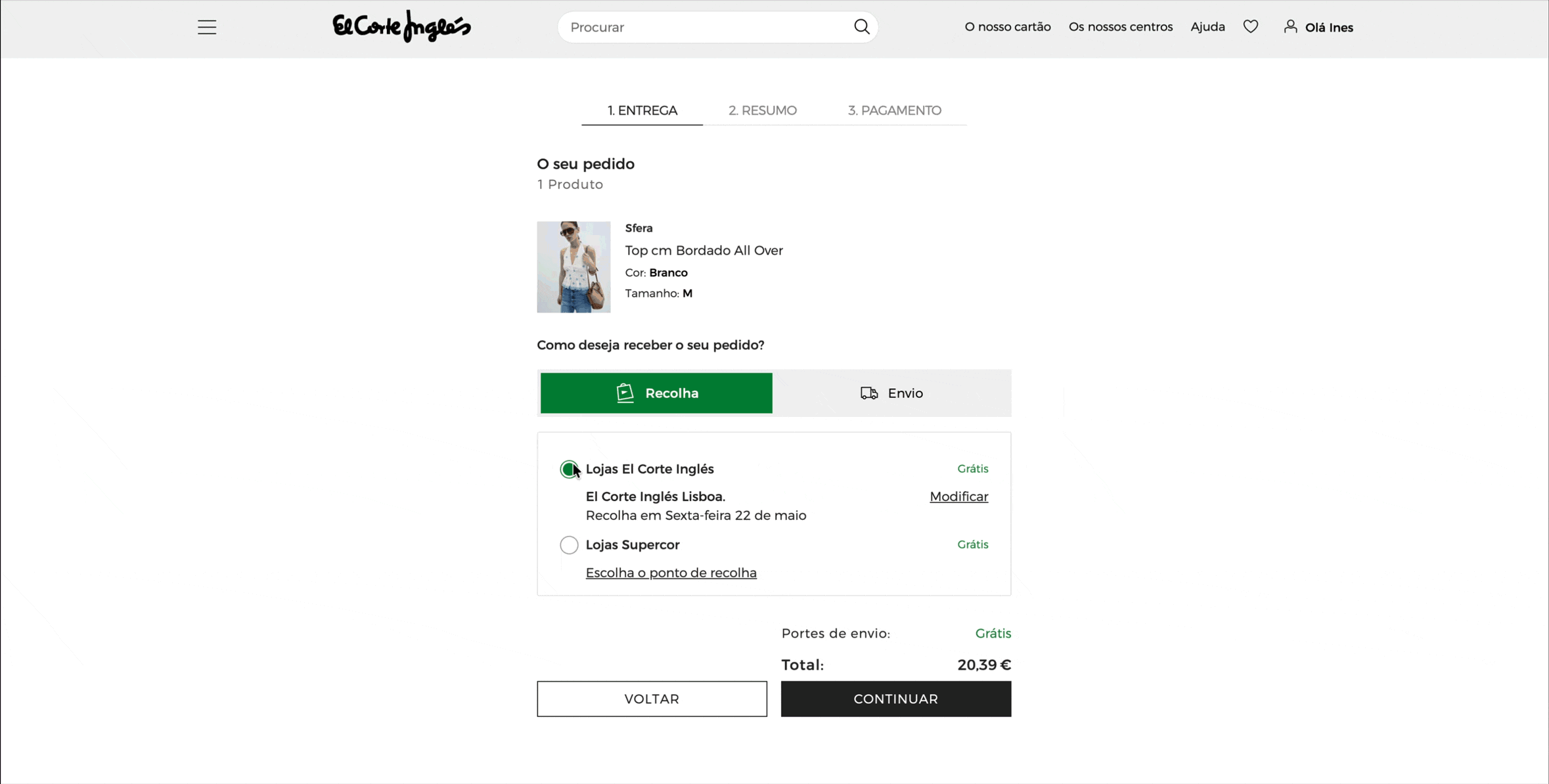This screenshot has height=784, width=1549.
Task: Click Modificar to change pickup store
Action: (958, 496)
